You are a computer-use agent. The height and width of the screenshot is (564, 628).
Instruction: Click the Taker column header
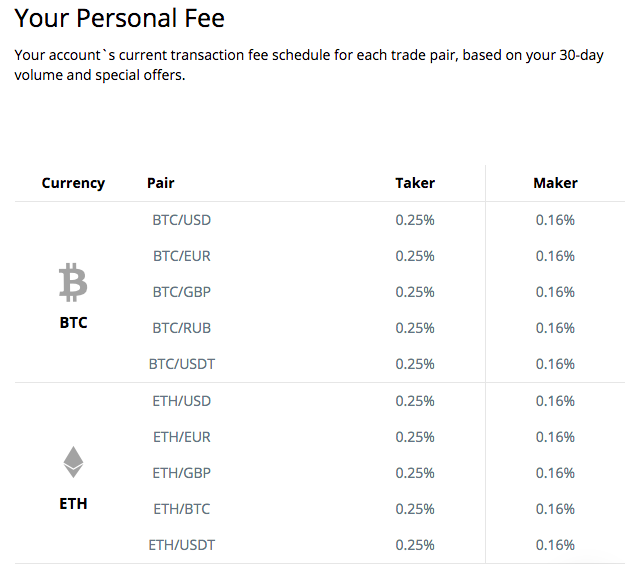(x=415, y=183)
